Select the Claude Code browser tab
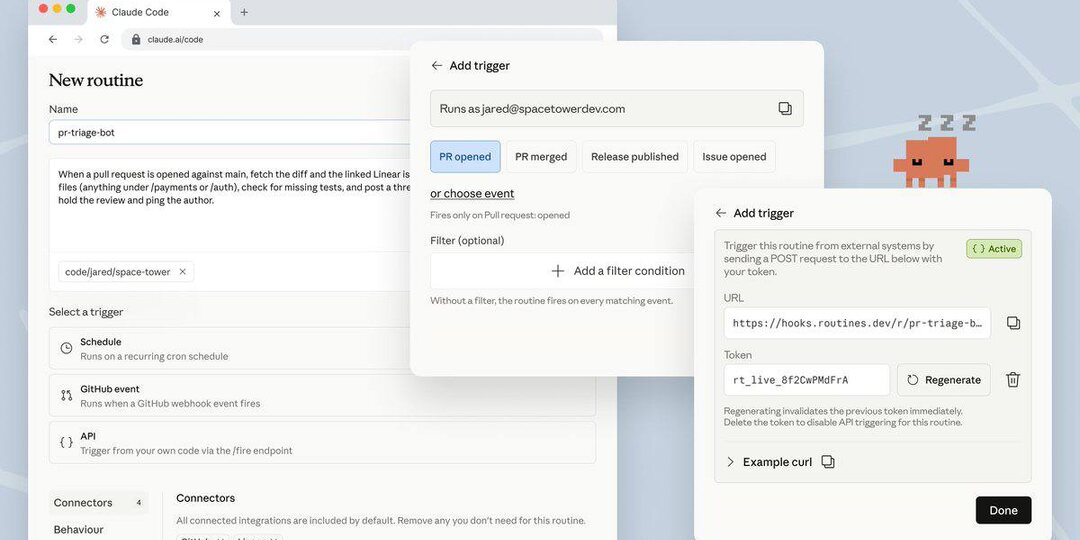This screenshot has height=540, width=1080. [158, 12]
